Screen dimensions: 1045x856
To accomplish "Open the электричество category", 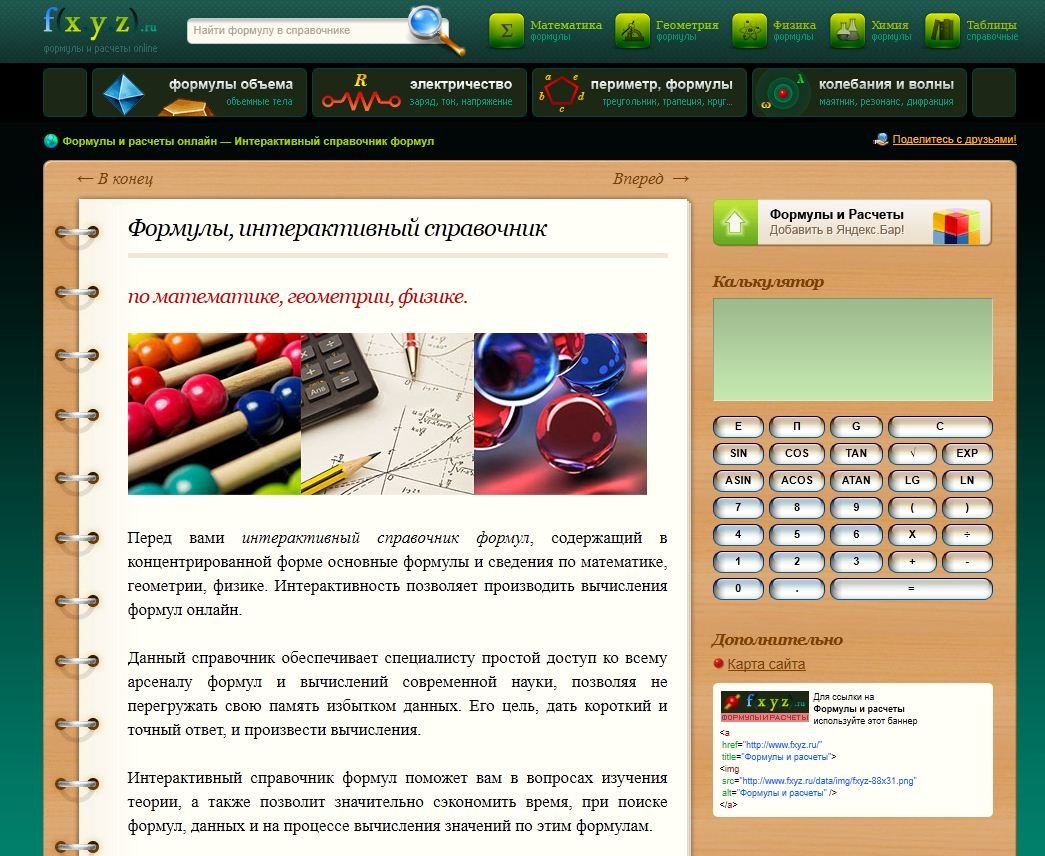I will [419, 92].
